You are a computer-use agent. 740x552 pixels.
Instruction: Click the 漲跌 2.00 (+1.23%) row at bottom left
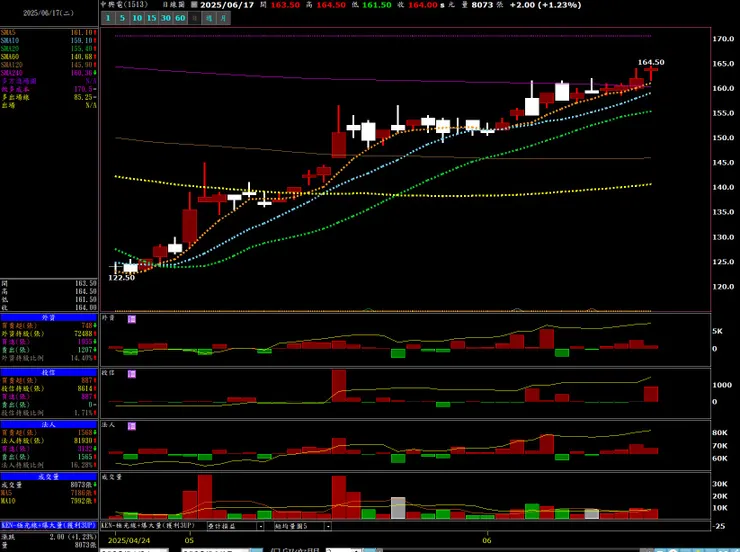(x=49, y=537)
